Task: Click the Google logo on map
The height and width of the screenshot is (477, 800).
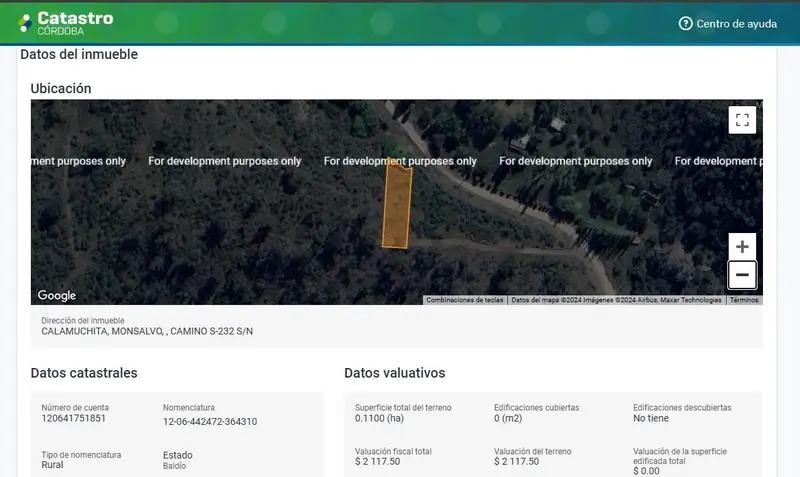Action: (57, 295)
